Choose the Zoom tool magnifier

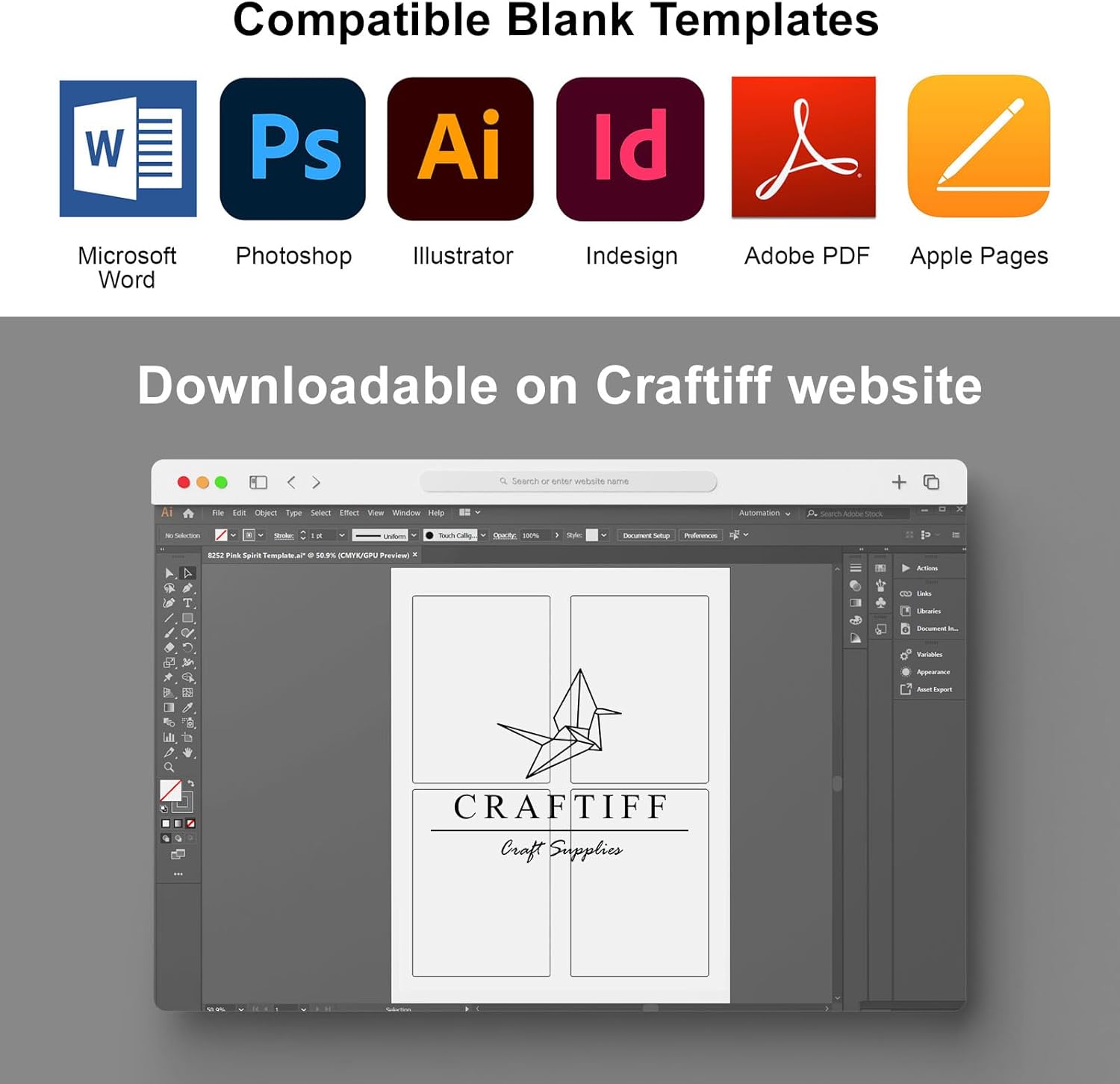click(169, 767)
